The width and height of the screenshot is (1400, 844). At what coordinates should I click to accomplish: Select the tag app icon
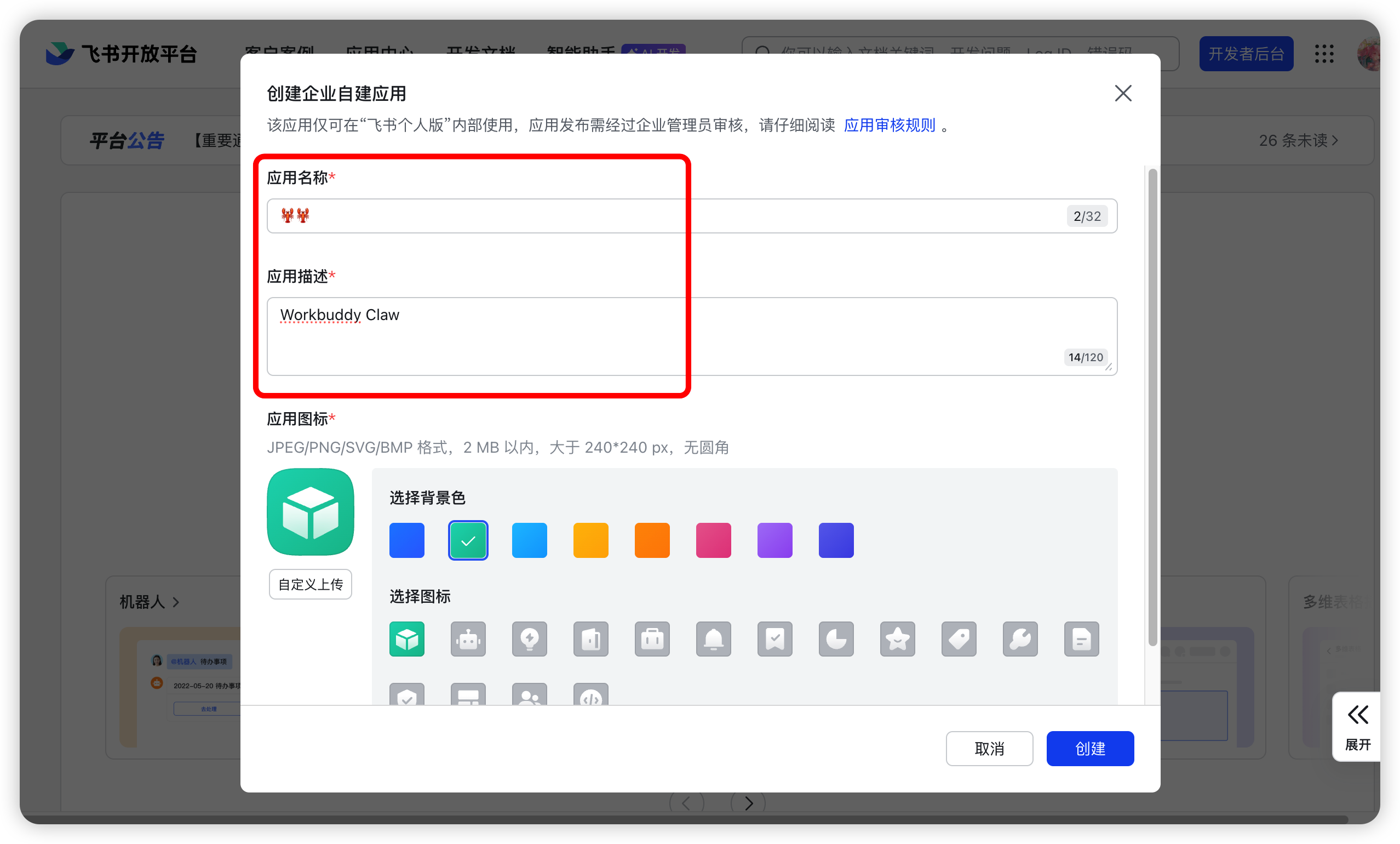[959, 639]
